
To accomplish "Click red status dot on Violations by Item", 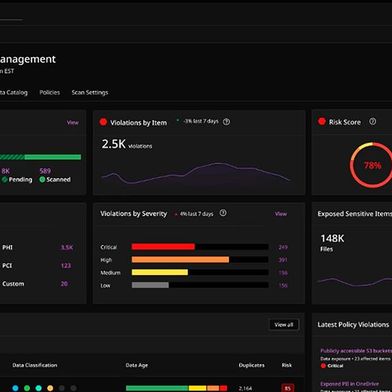I will click(103, 122).
